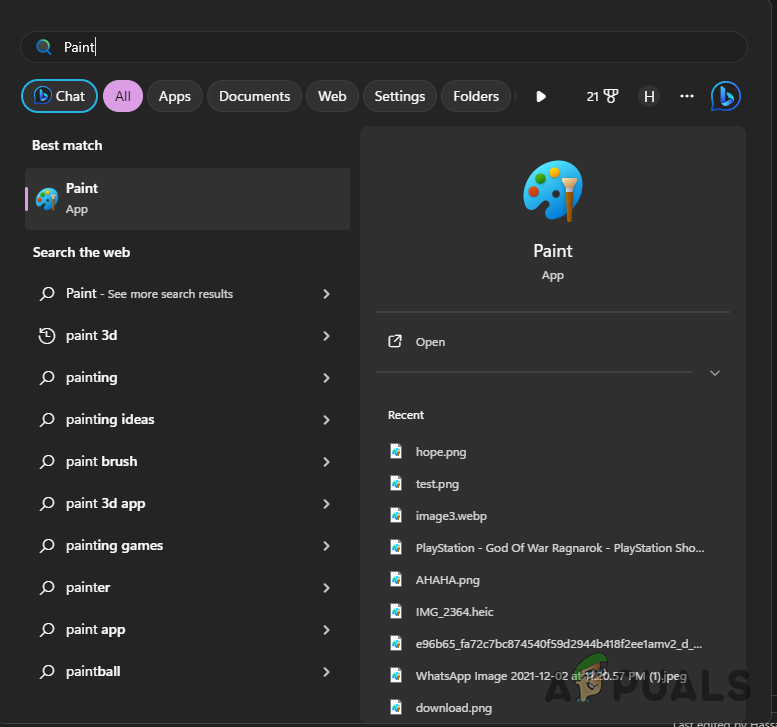Click the file icon next to image3.webp
This screenshot has width=777, height=727.
point(396,515)
